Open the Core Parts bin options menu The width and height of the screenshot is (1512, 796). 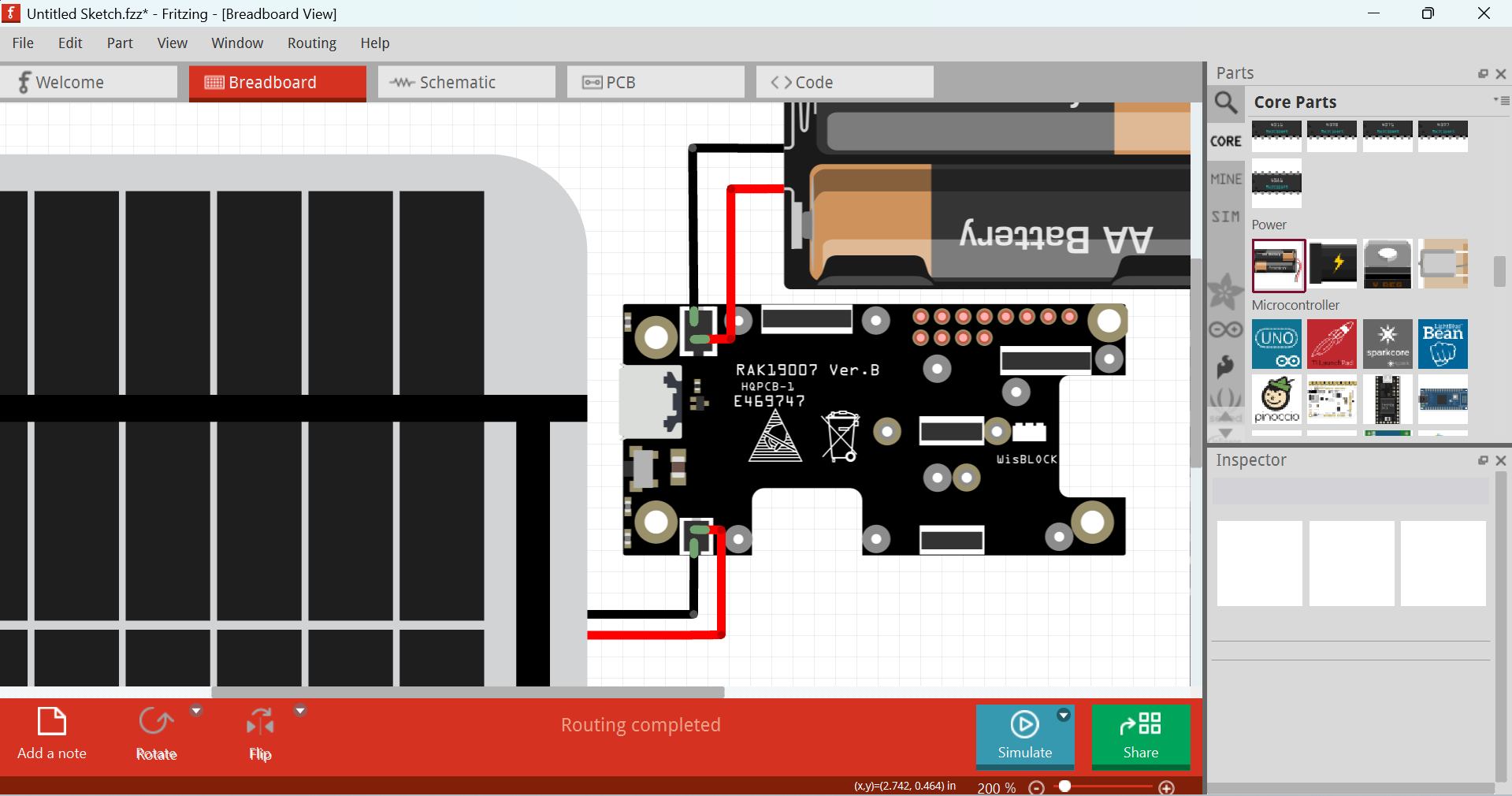coord(1501,101)
